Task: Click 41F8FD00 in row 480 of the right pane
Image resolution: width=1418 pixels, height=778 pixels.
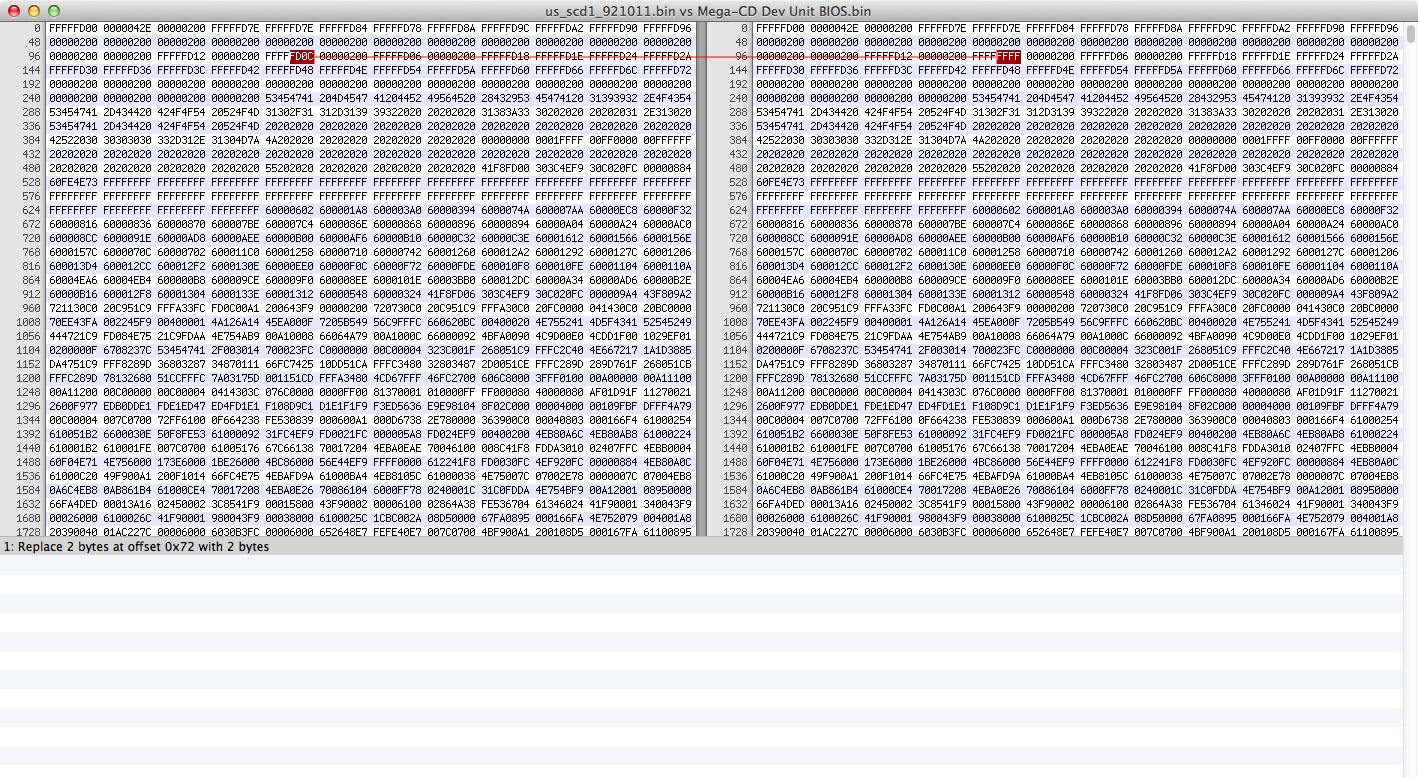Action: pos(1211,169)
